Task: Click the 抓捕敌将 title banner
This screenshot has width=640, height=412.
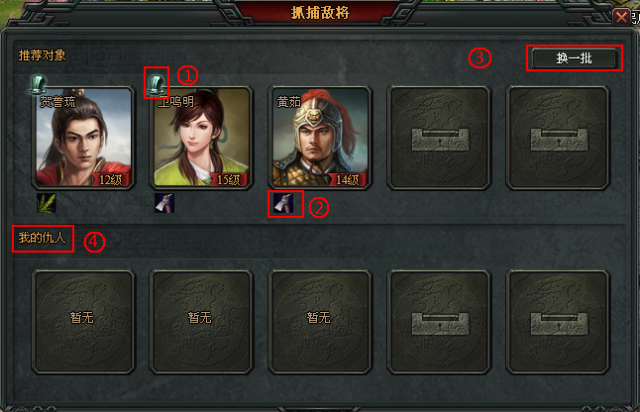Action: pyautogui.click(x=320, y=13)
